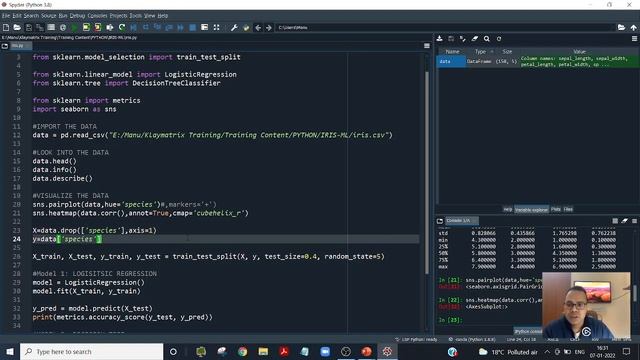Viewport: 640px width, 360px height.
Task: Sort variables by Type column
Action: 480,51
